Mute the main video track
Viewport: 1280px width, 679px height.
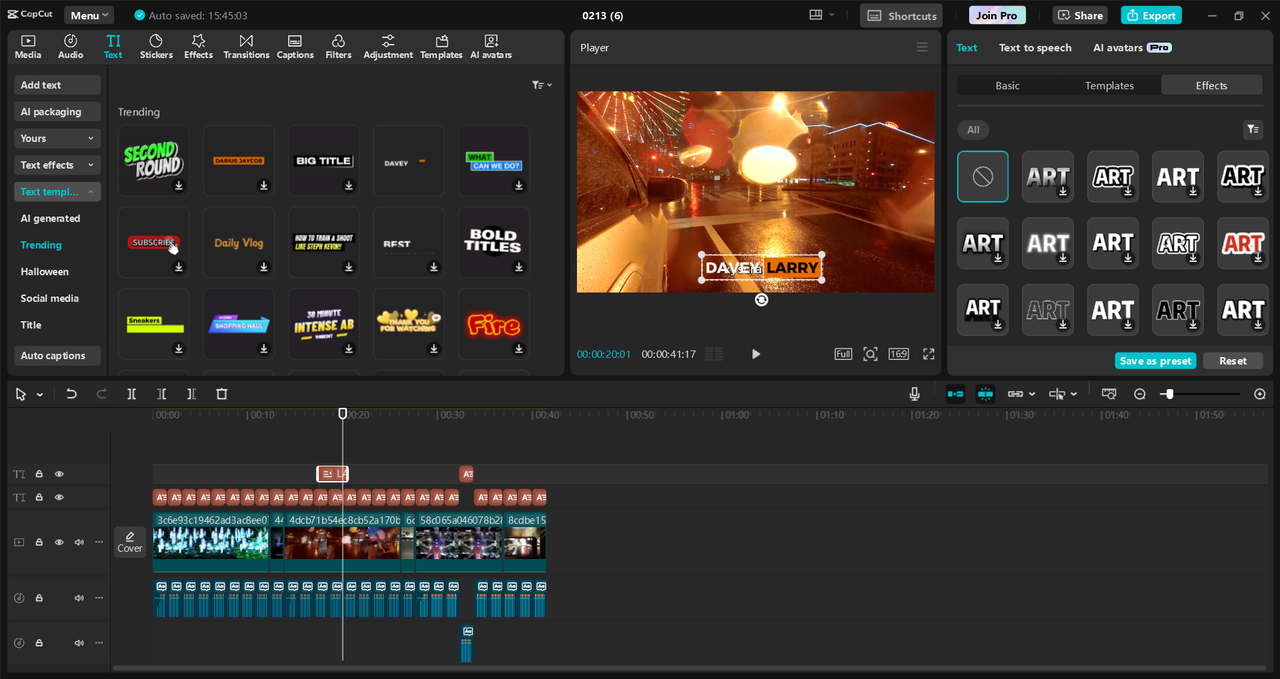(79, 542)
